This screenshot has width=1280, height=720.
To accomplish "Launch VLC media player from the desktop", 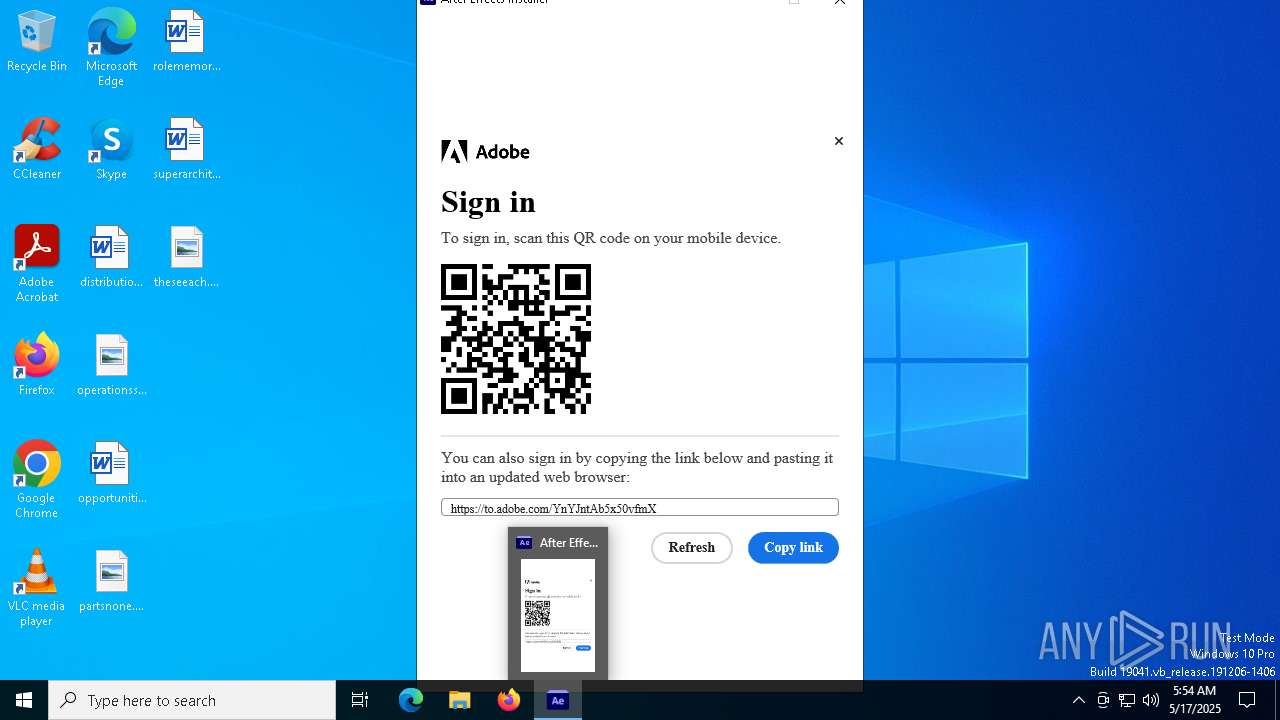I will (37, 588).
